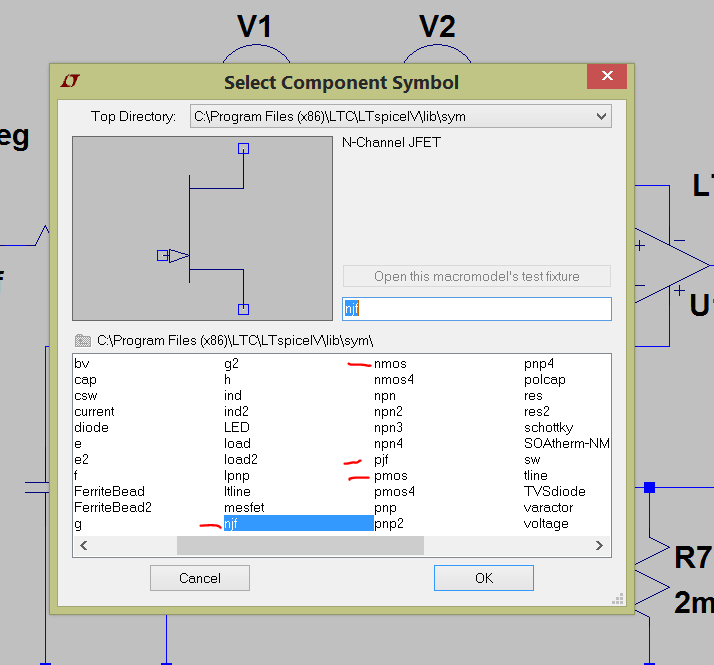Select the pnp4 component
The width and height of the screenshot is (714, 665).
coord(539,363)
